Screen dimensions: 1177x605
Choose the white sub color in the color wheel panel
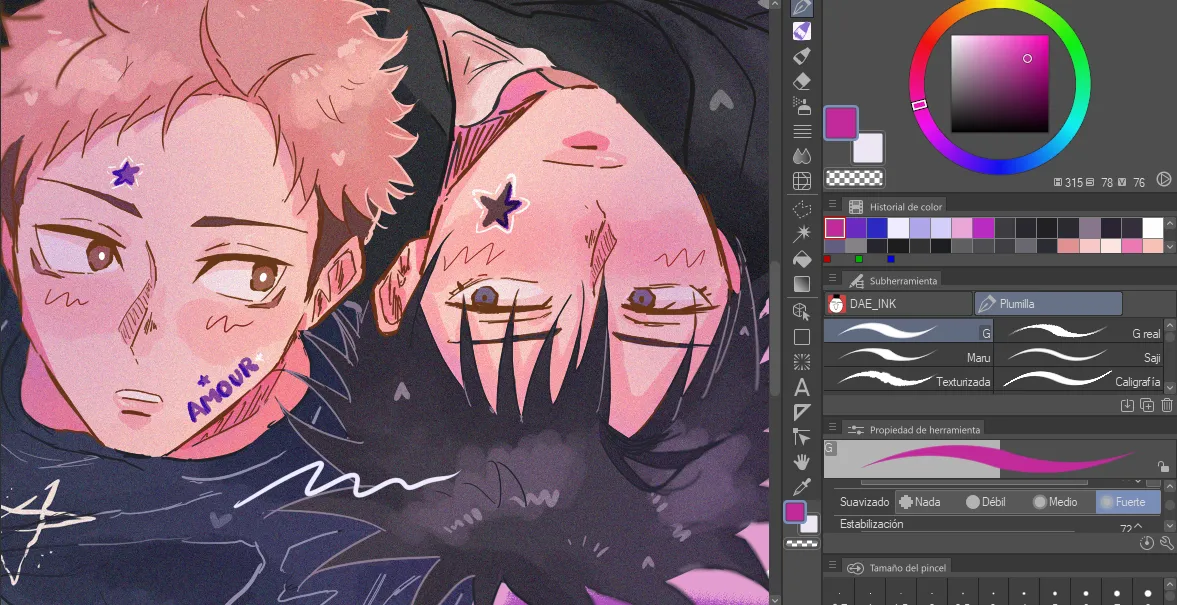click(868, 149)
